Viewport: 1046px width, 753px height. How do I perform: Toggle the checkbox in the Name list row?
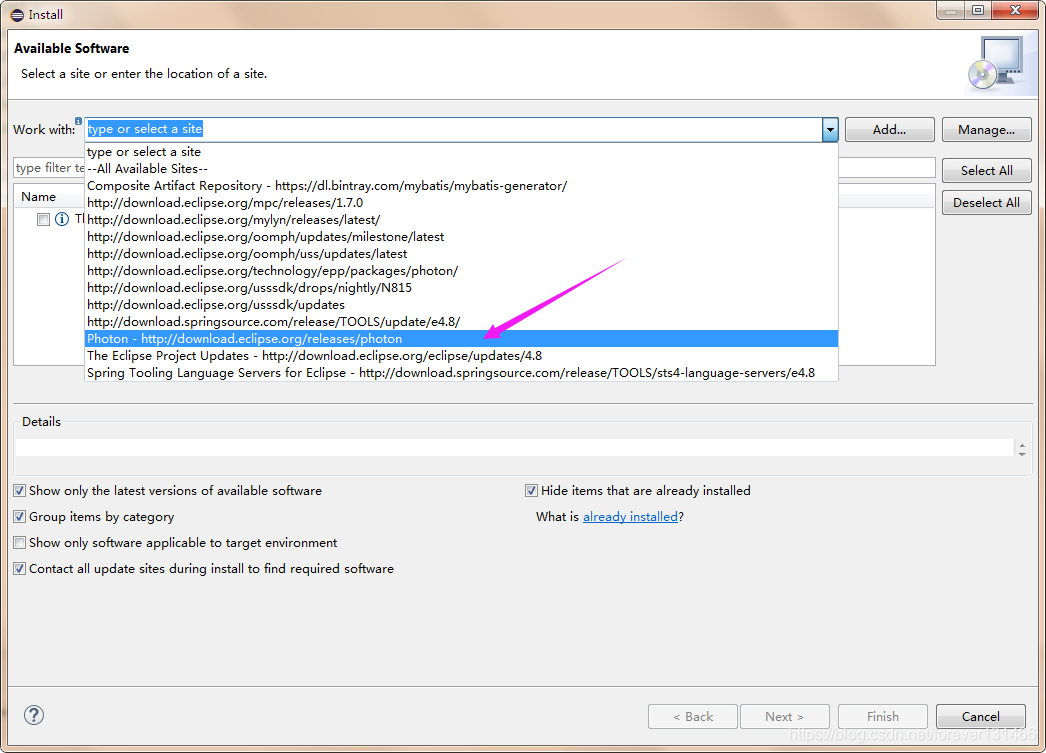click(x=43, y=219)
